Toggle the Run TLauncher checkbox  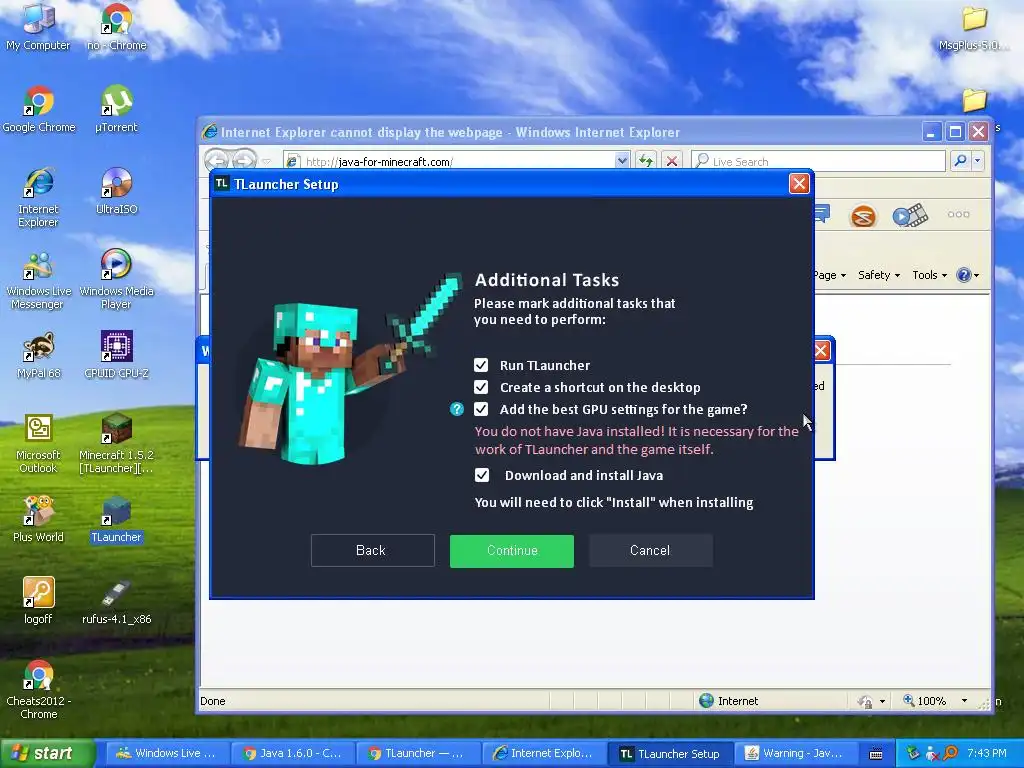481,365
